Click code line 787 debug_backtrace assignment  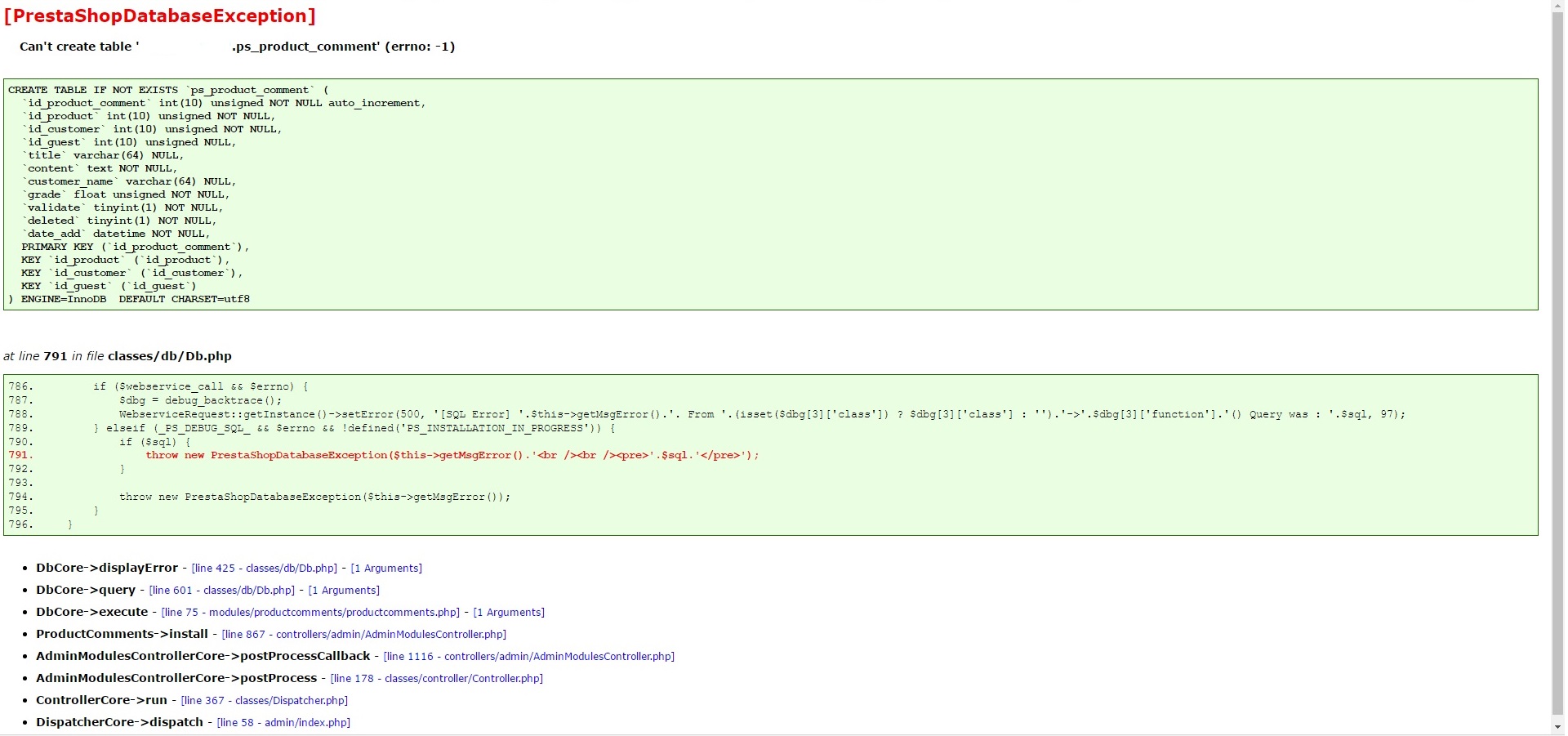click(x=201, y=400)
